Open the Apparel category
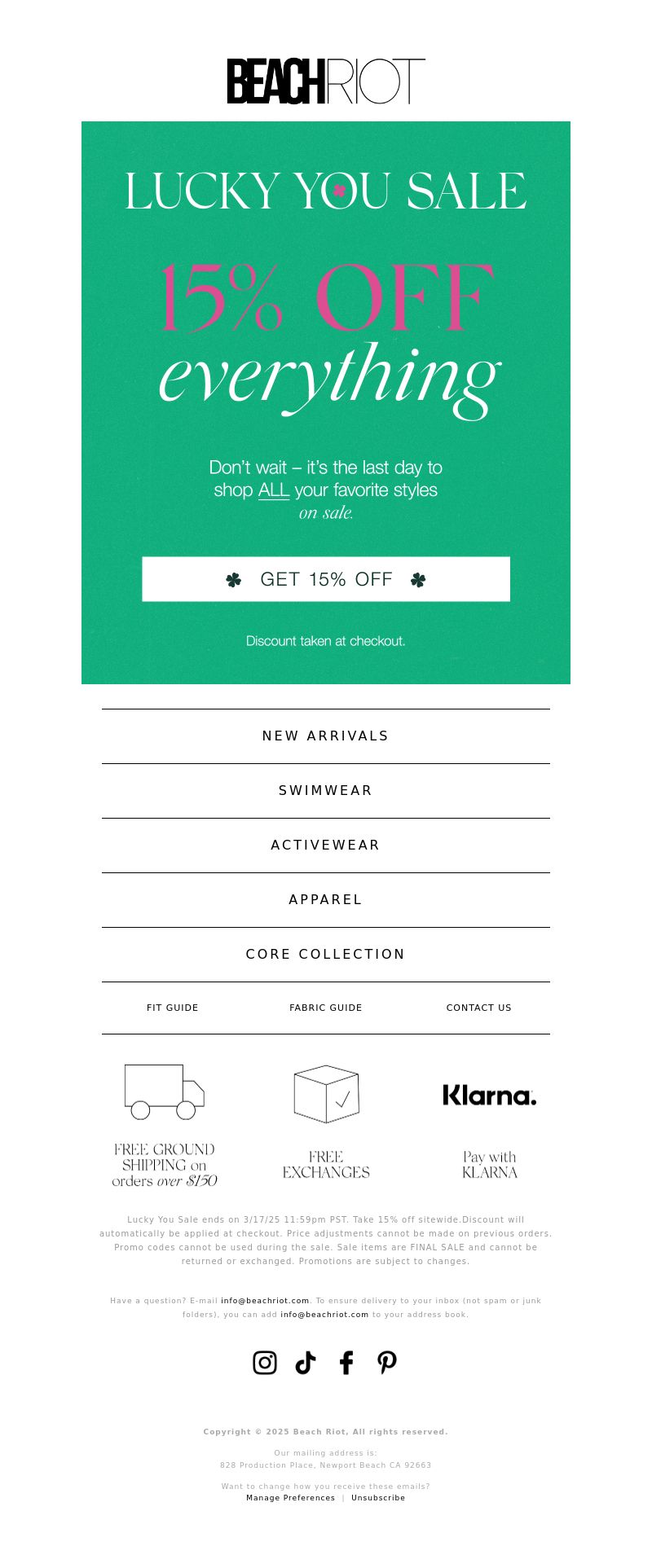This screenshot has height=1568, width=652. [326, 900]
